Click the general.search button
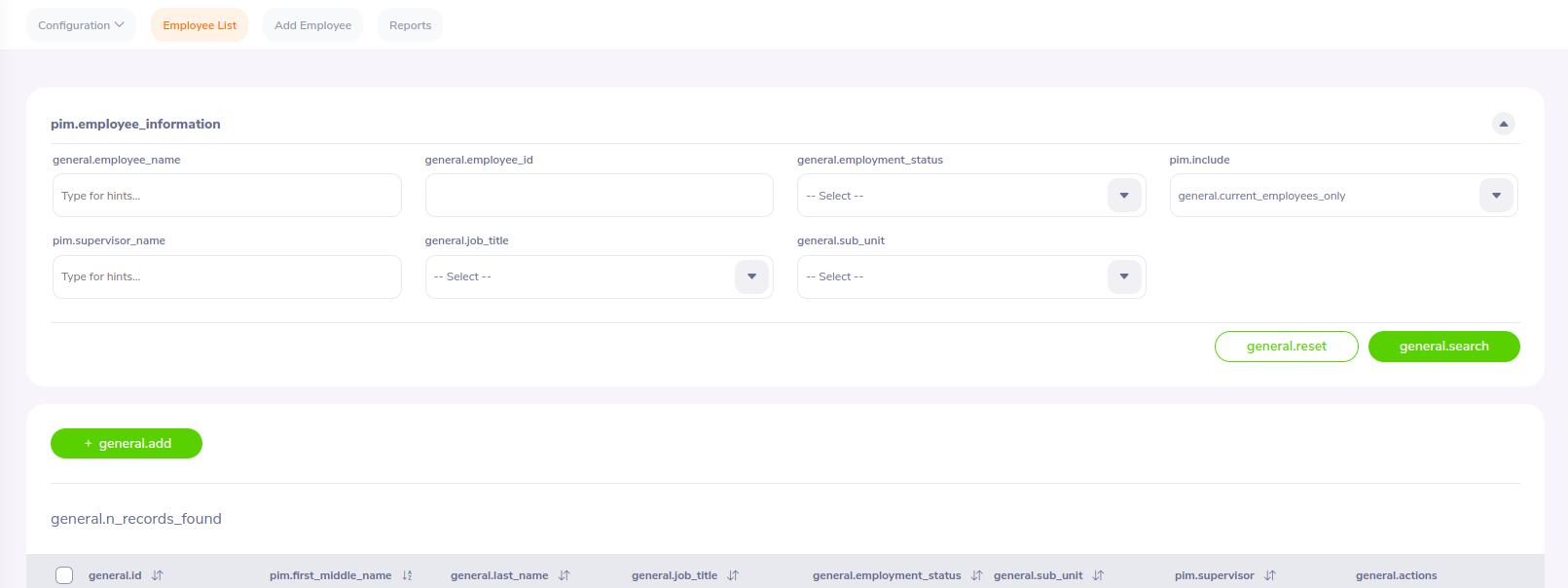Image resolution: width=1568 pixels, height=588 pixels. (x=1444, y=347)
